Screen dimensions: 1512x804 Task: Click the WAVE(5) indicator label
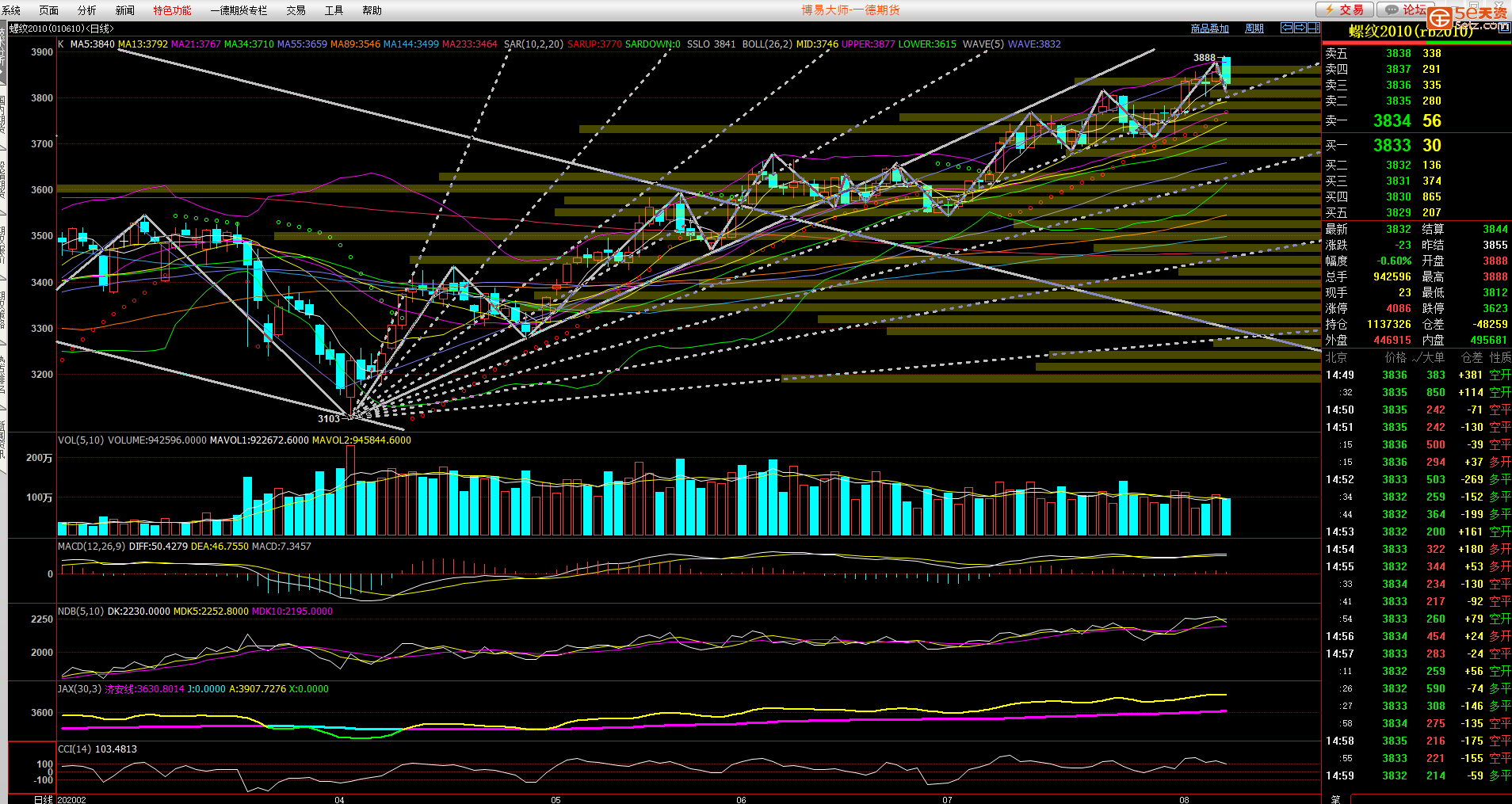pyautogui.click(x=983, y=44)
